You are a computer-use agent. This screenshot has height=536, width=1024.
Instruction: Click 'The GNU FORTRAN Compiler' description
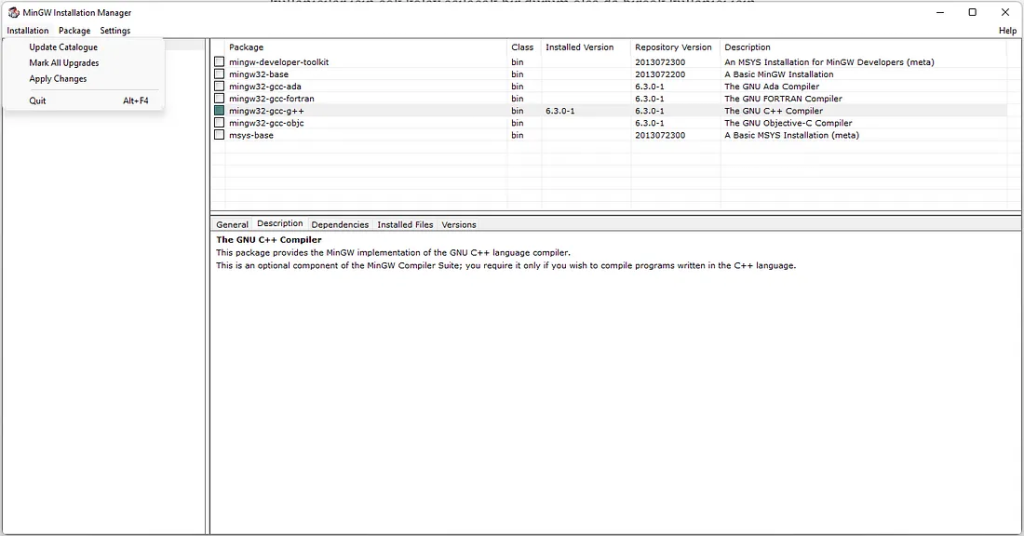click(783, 99)
